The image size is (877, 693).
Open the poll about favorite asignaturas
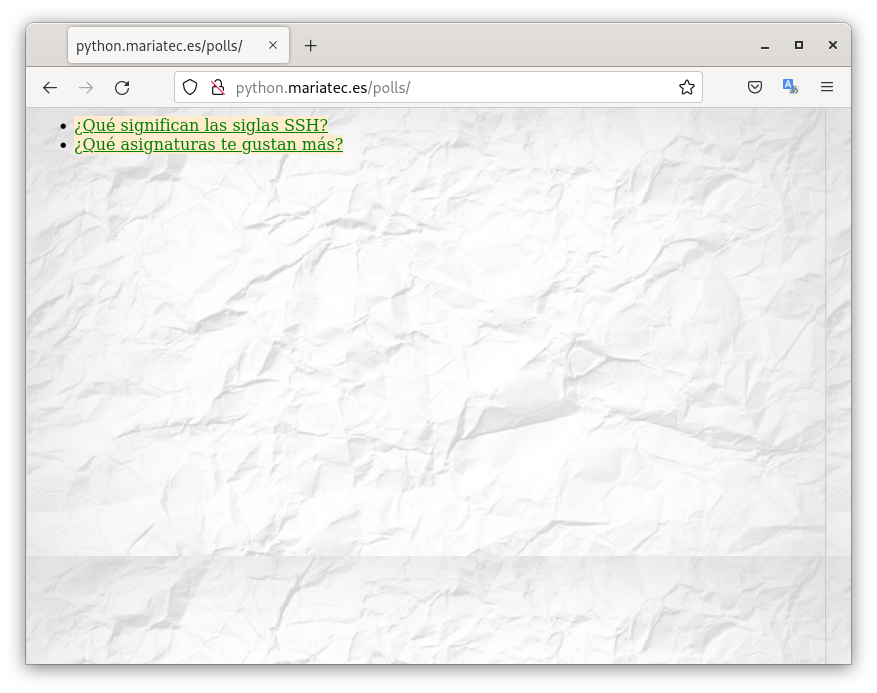click(208, 145)
